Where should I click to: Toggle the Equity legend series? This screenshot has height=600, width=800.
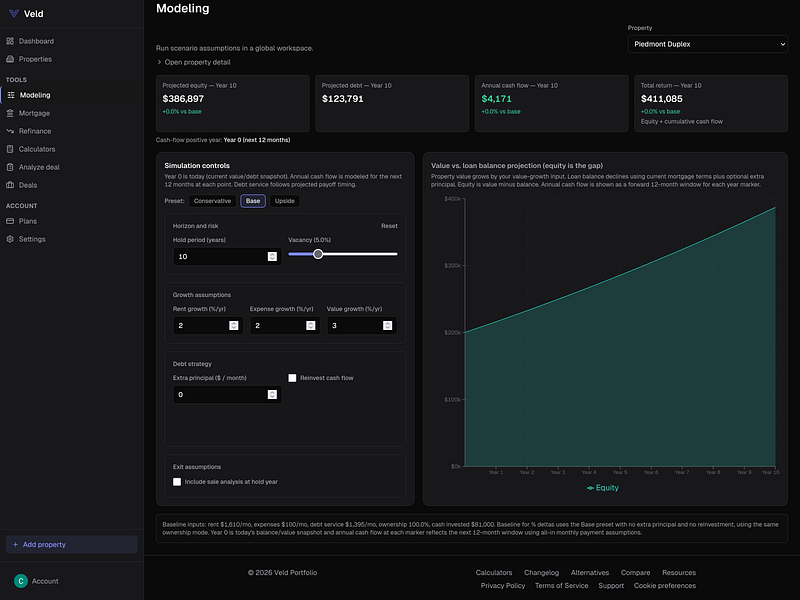(x=603, y=488)
